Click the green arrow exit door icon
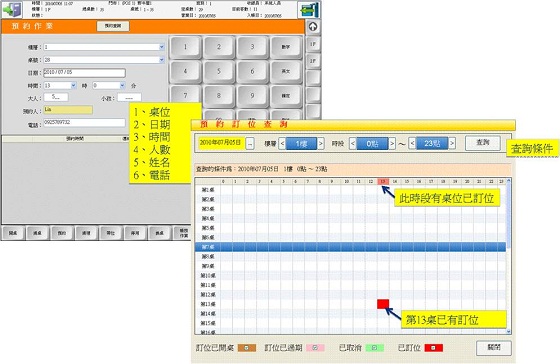 tap(12, 10)
